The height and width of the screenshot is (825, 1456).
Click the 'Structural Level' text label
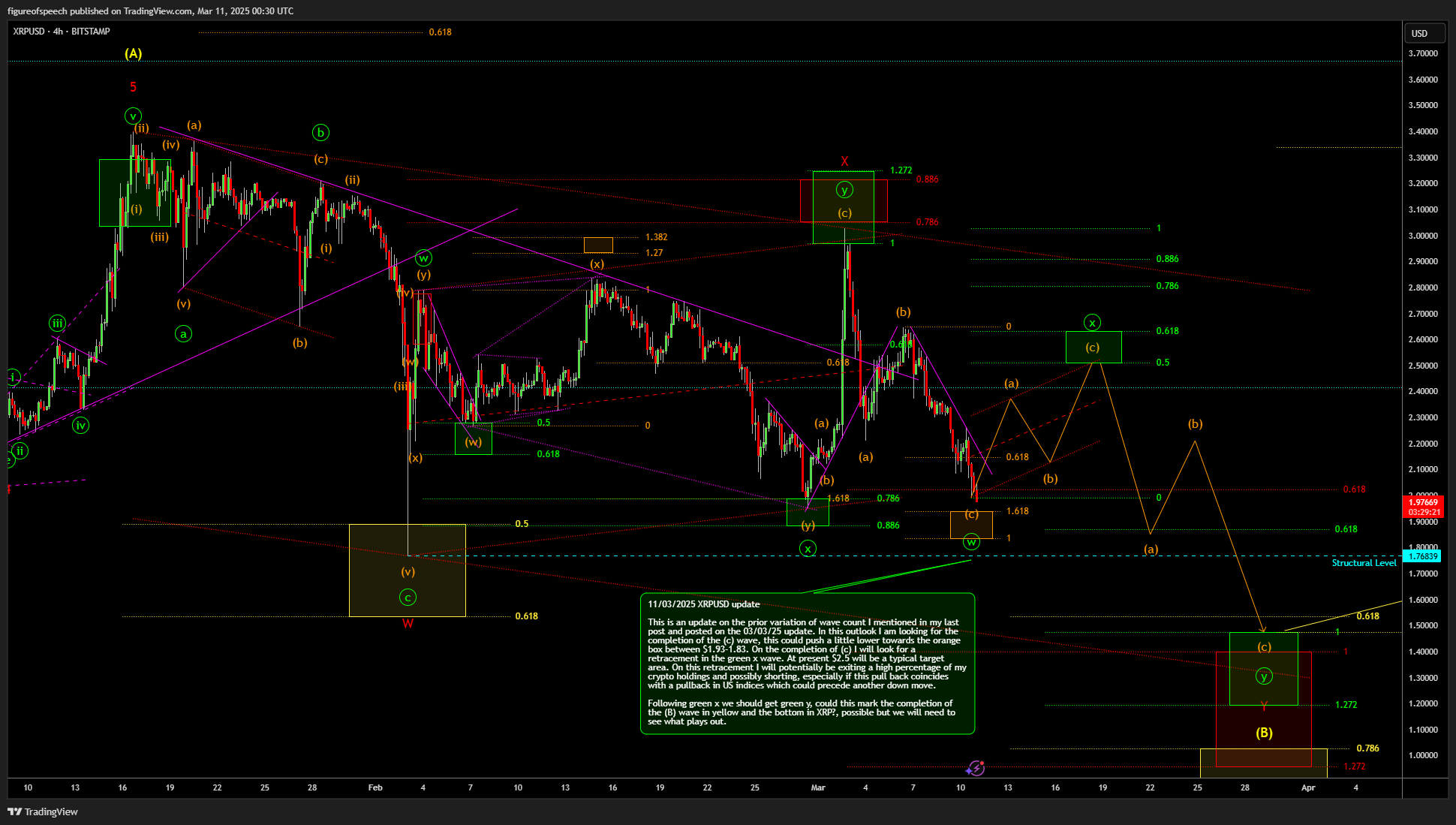click(x=1364, y=563)
